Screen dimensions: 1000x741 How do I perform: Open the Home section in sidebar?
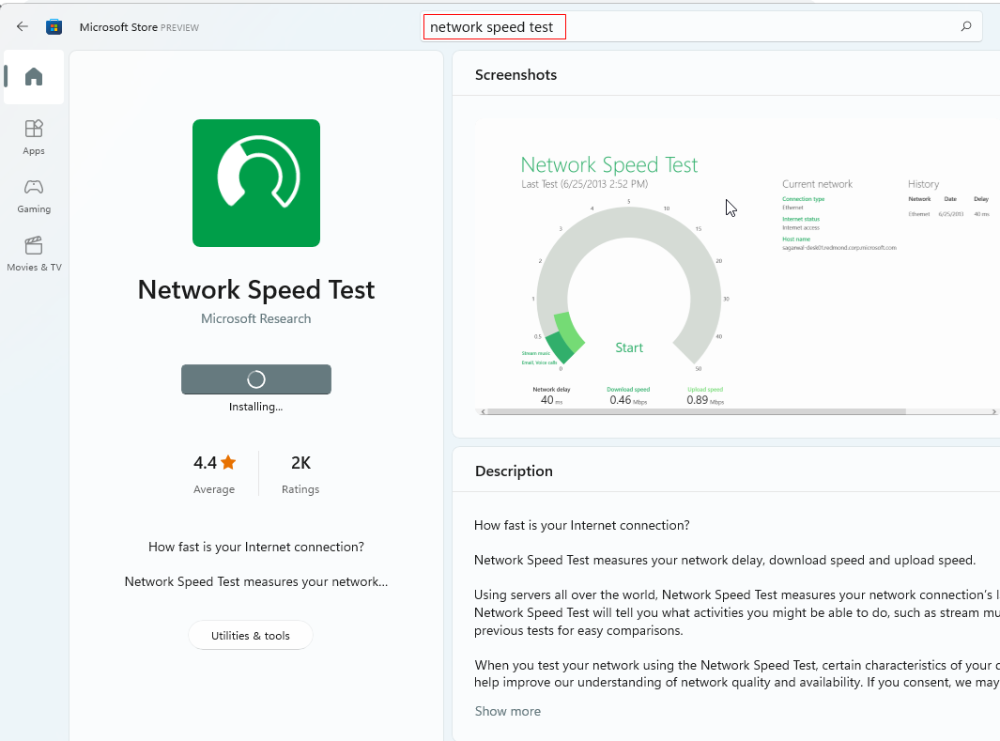34,77
